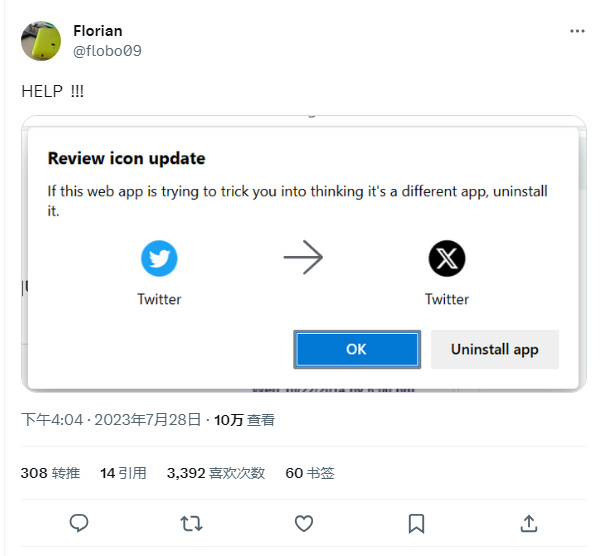Click the Uninstall app button
The height and width of the screenshot is (556, 603).
pos(495,349)
